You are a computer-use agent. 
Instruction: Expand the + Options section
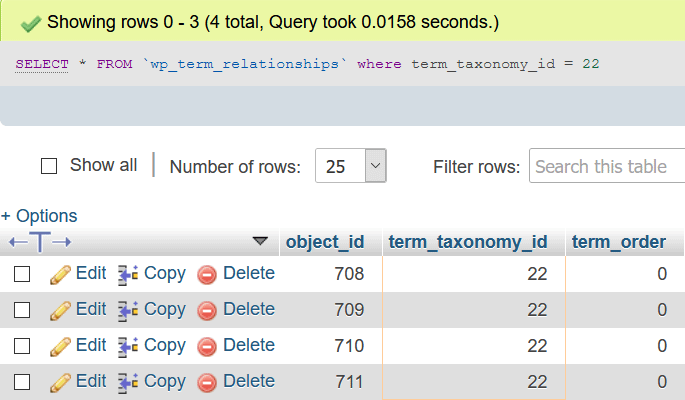tap(39, 215)
